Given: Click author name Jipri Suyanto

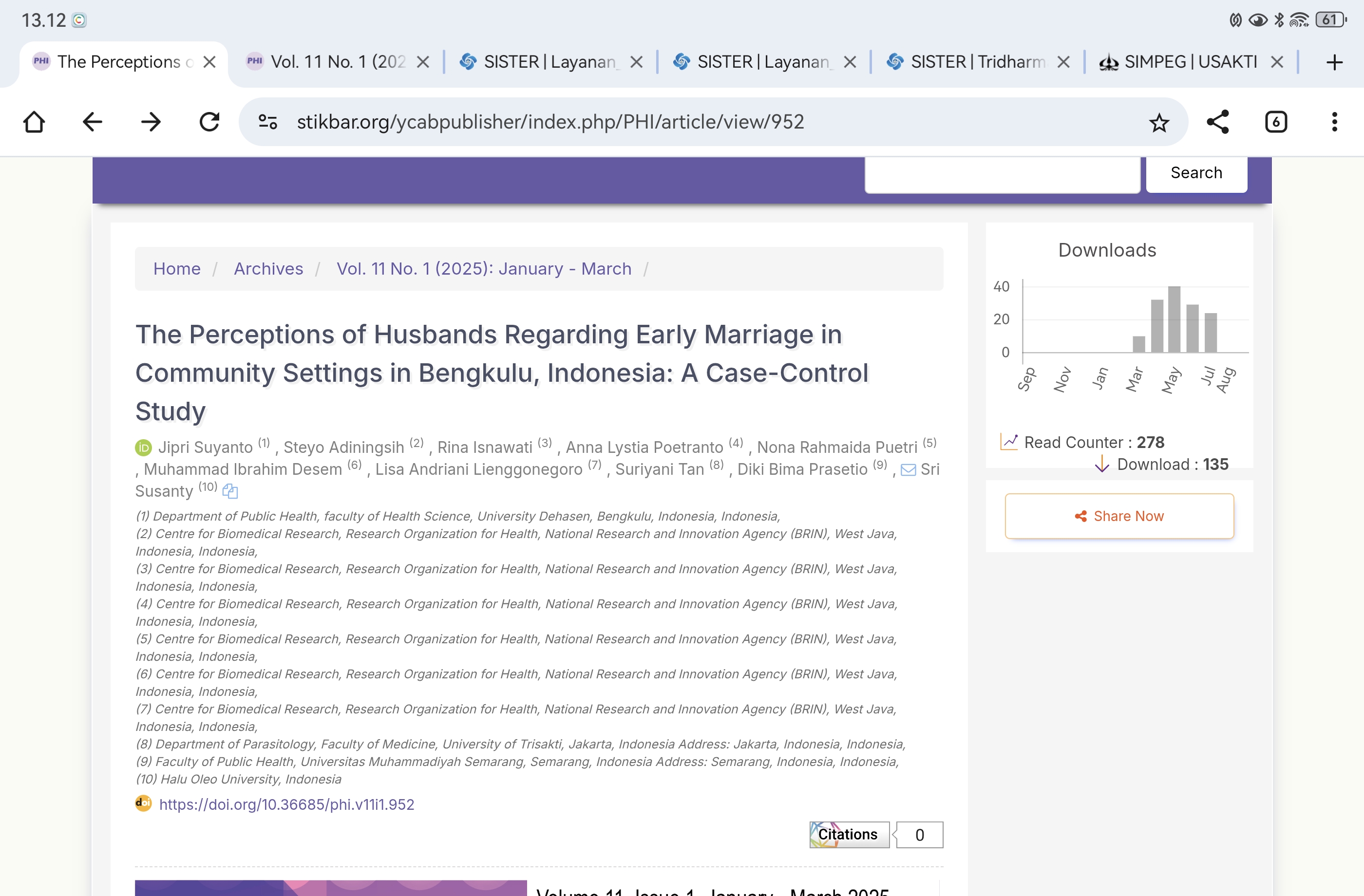Looking at the screenshot, I should click(x=205, y=448).
